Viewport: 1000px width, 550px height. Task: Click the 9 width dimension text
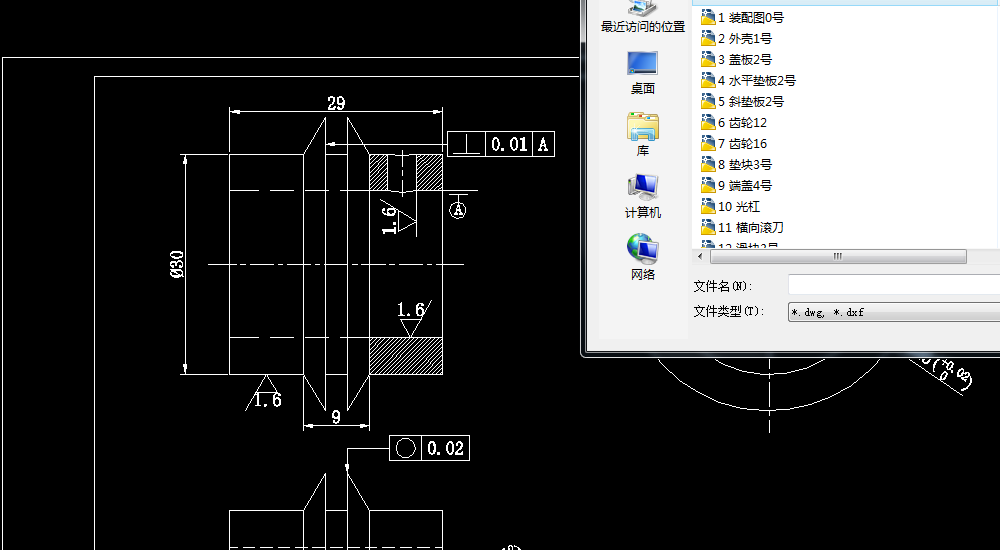pyautogui.click(x=336, y=417)
